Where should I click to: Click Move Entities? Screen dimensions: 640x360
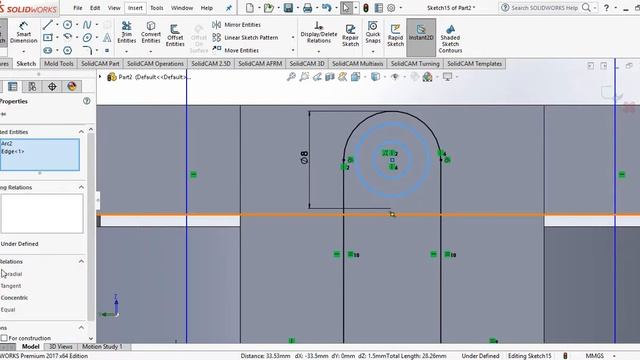[x=236, y=50]
